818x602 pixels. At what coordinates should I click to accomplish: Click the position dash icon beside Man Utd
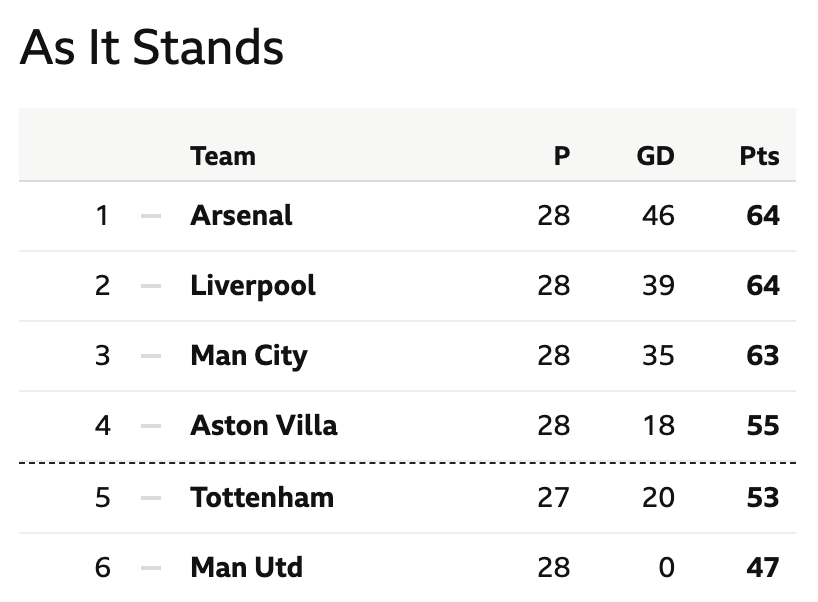click(x=151, y=568)
